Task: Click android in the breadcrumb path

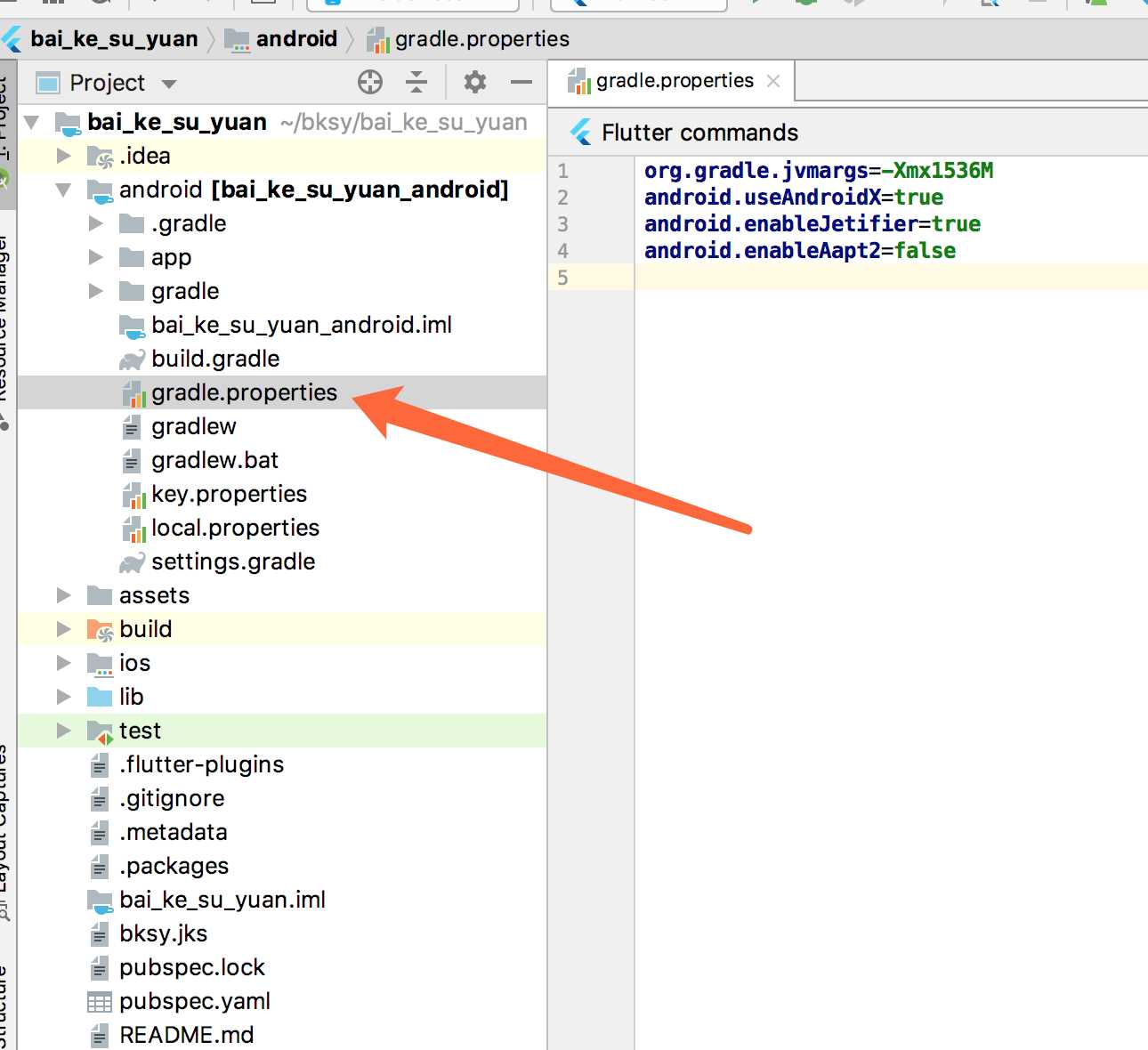Action: click(x=296, y=39)
